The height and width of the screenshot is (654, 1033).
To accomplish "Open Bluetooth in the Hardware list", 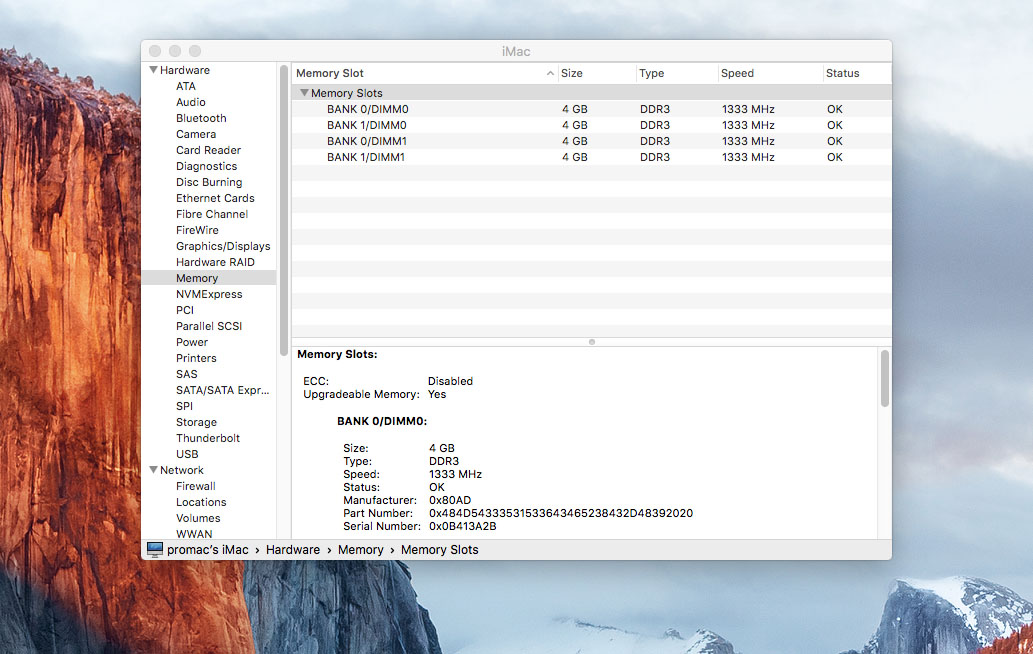I will click(201, 118).
